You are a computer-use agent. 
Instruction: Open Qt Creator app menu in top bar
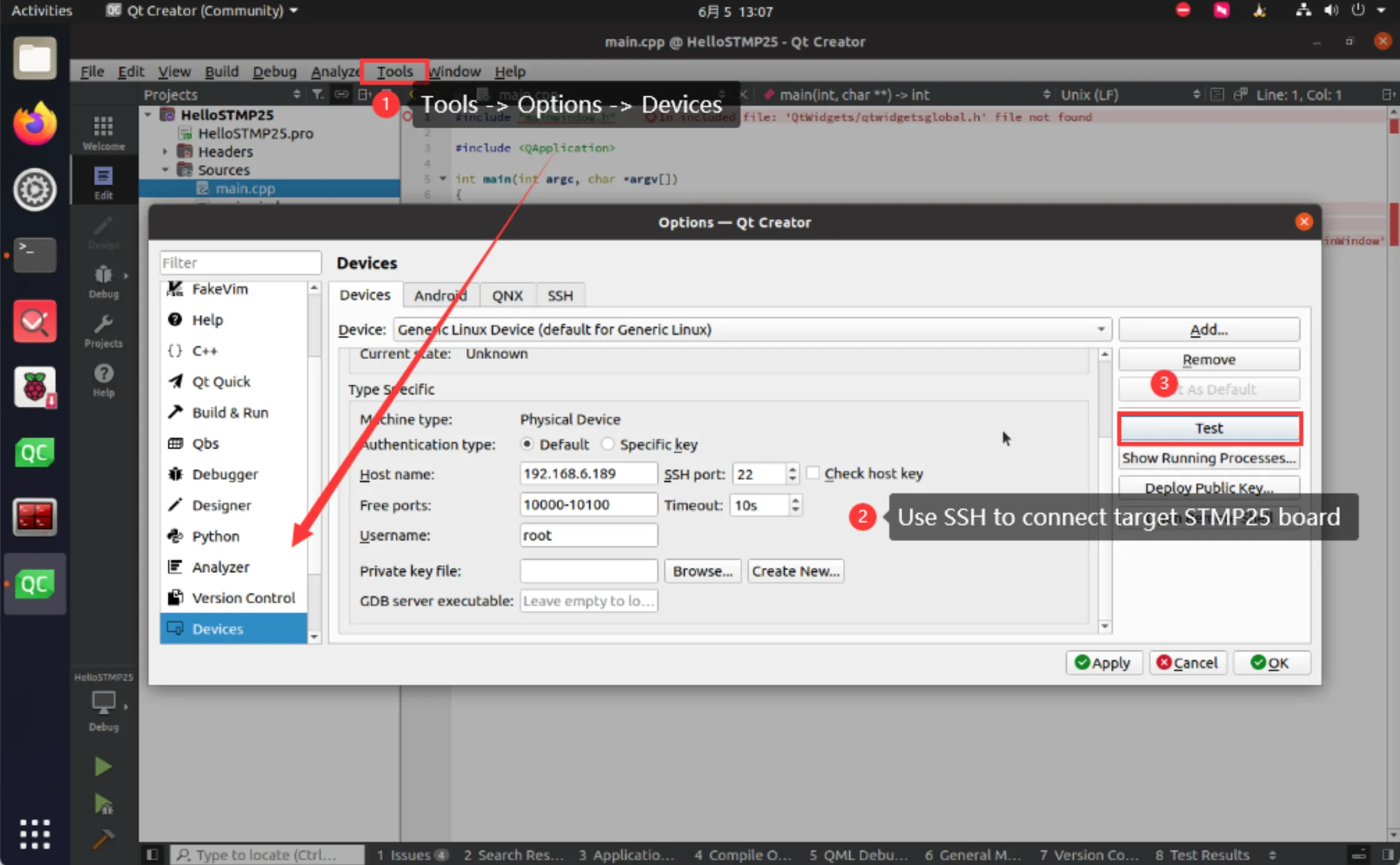203,10
